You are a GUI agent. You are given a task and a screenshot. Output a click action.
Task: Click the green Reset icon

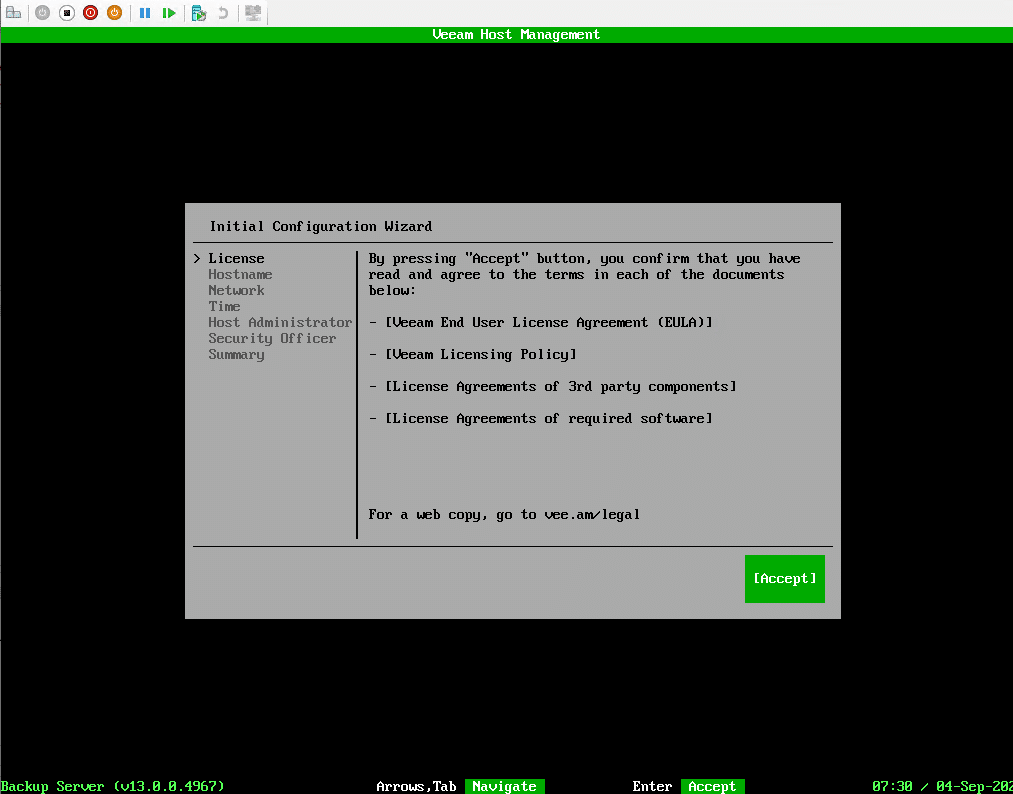tap(169, 13)
